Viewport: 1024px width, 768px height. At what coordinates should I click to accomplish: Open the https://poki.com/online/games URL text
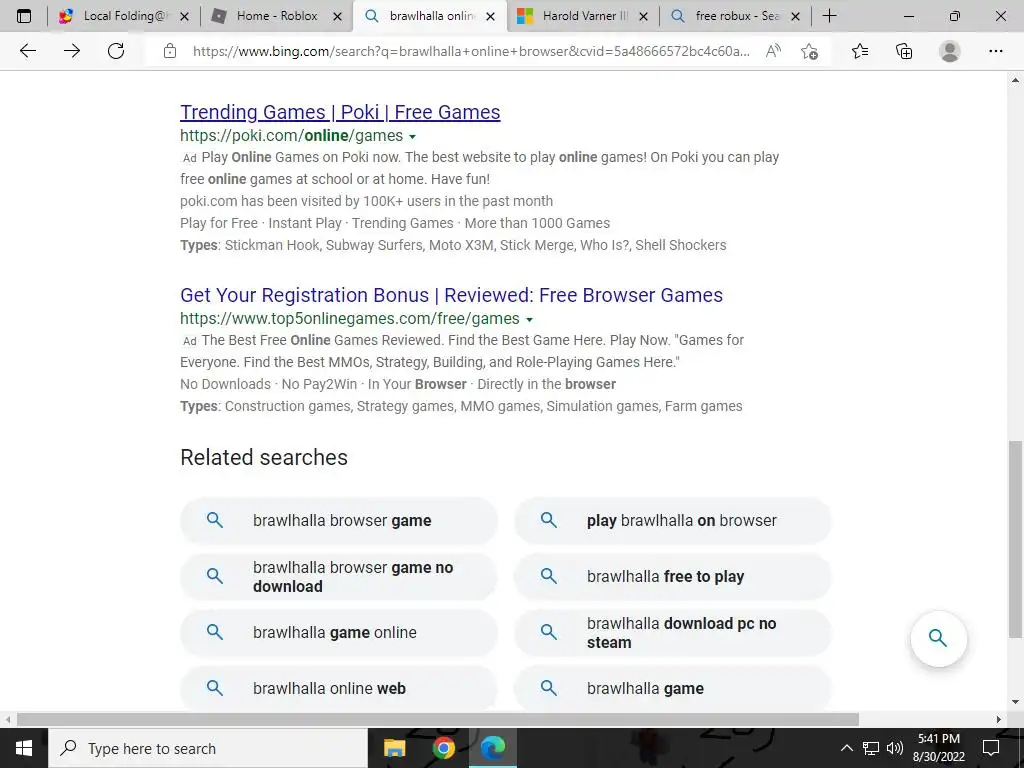click(x=291, y=135)
